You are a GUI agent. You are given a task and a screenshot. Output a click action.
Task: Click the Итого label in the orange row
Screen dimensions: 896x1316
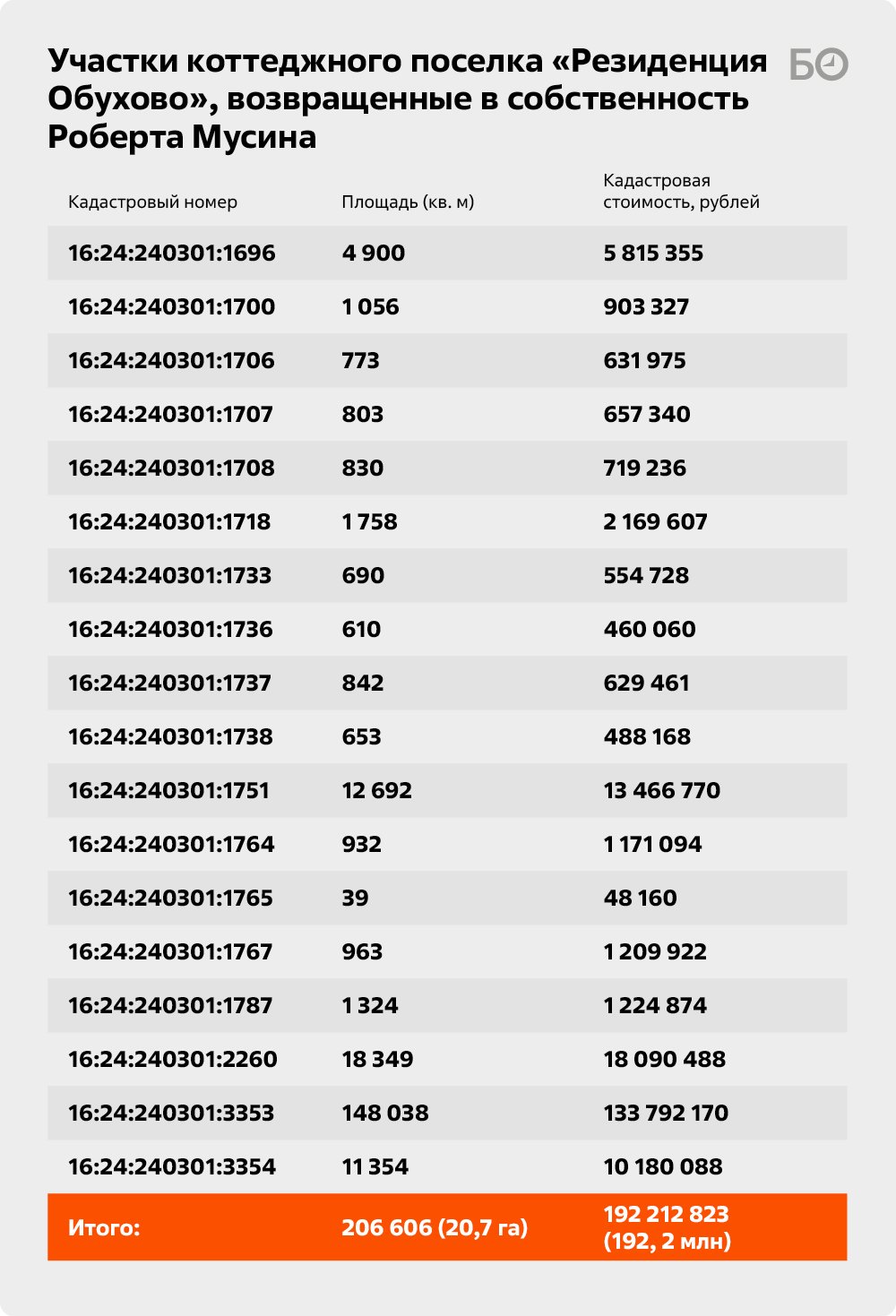click(x=104, y=1228)
